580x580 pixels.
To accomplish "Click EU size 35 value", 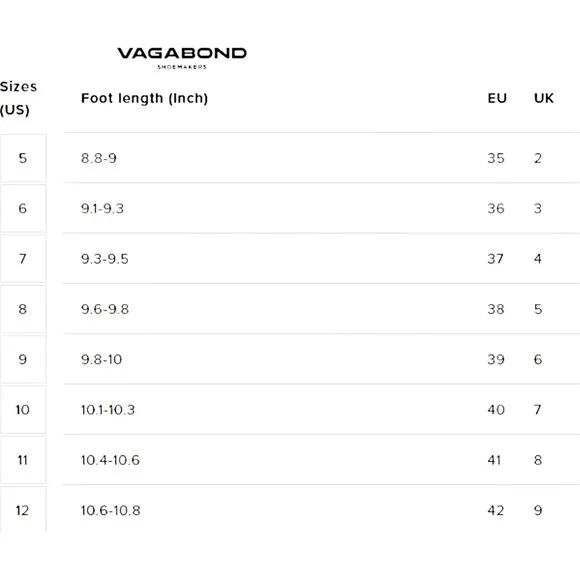I will (496, 158).
